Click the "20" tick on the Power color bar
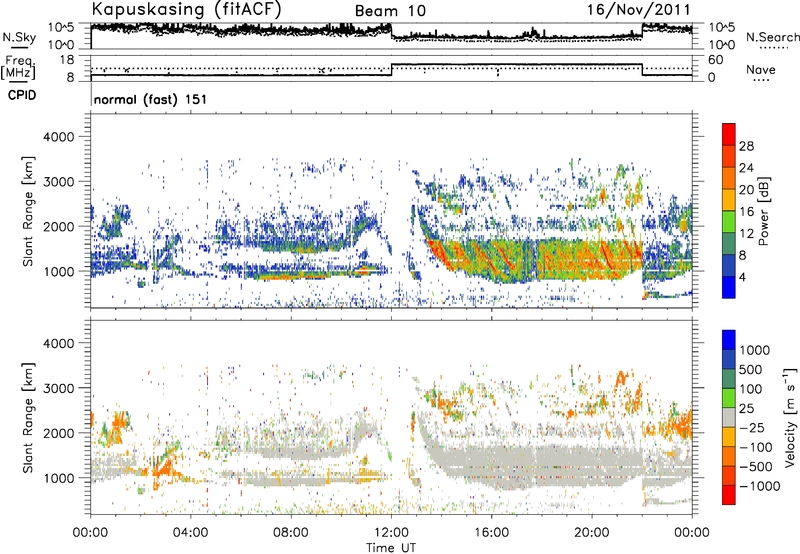Screen dimensions: 800x554 [x=746, y=190]
